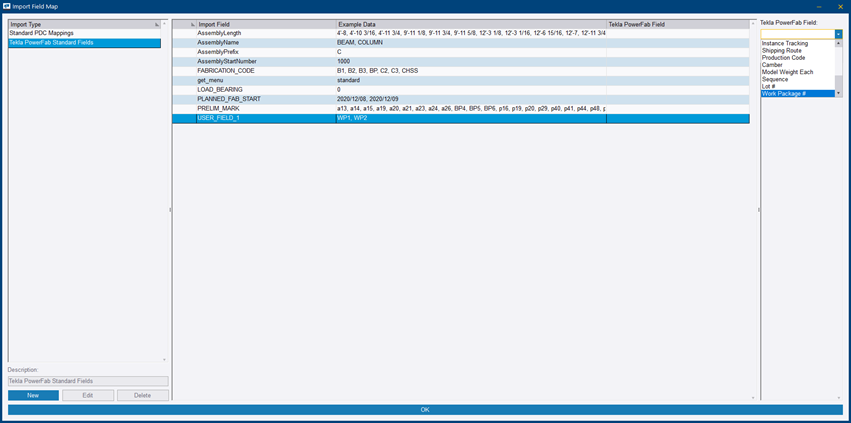Screen dimensions: 851x423
Task: Select the AssemblyName row
Action: click(461, 42)
